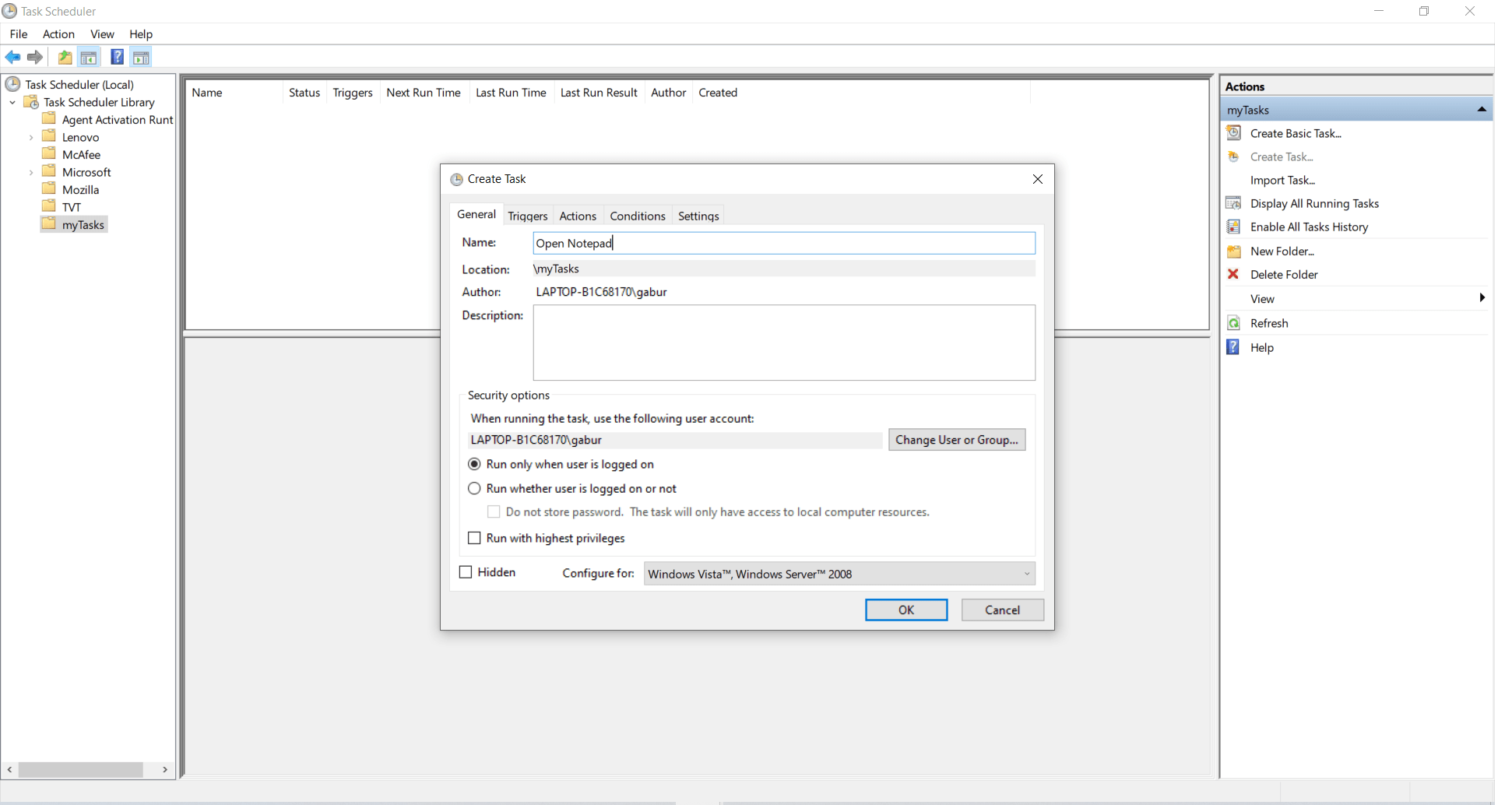Click the Create Task icon in Actions
Screen dimensions: 1512x805
point(1234,156)
